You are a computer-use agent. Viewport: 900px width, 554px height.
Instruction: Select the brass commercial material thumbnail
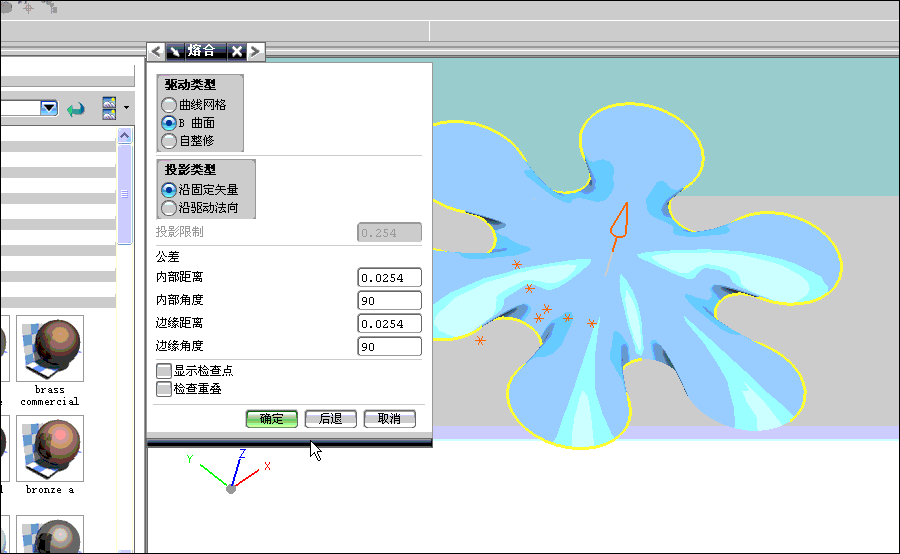(x=50, y=348)
